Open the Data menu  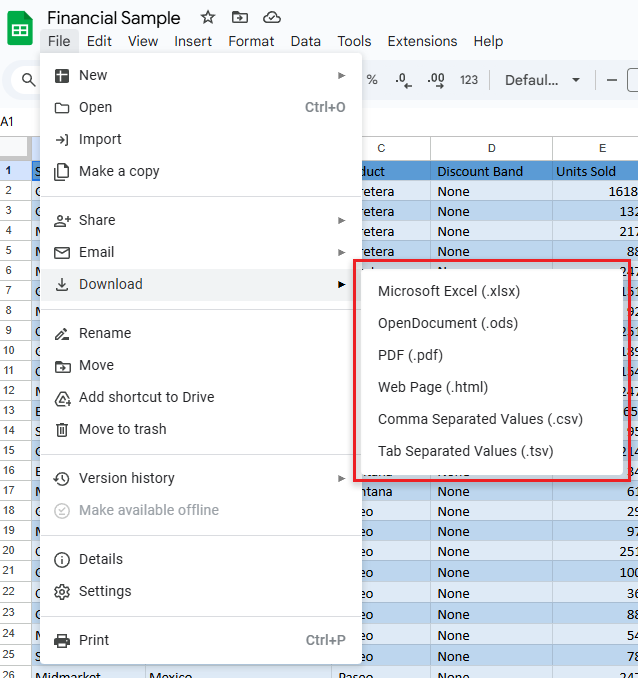[x=306, y=41]
